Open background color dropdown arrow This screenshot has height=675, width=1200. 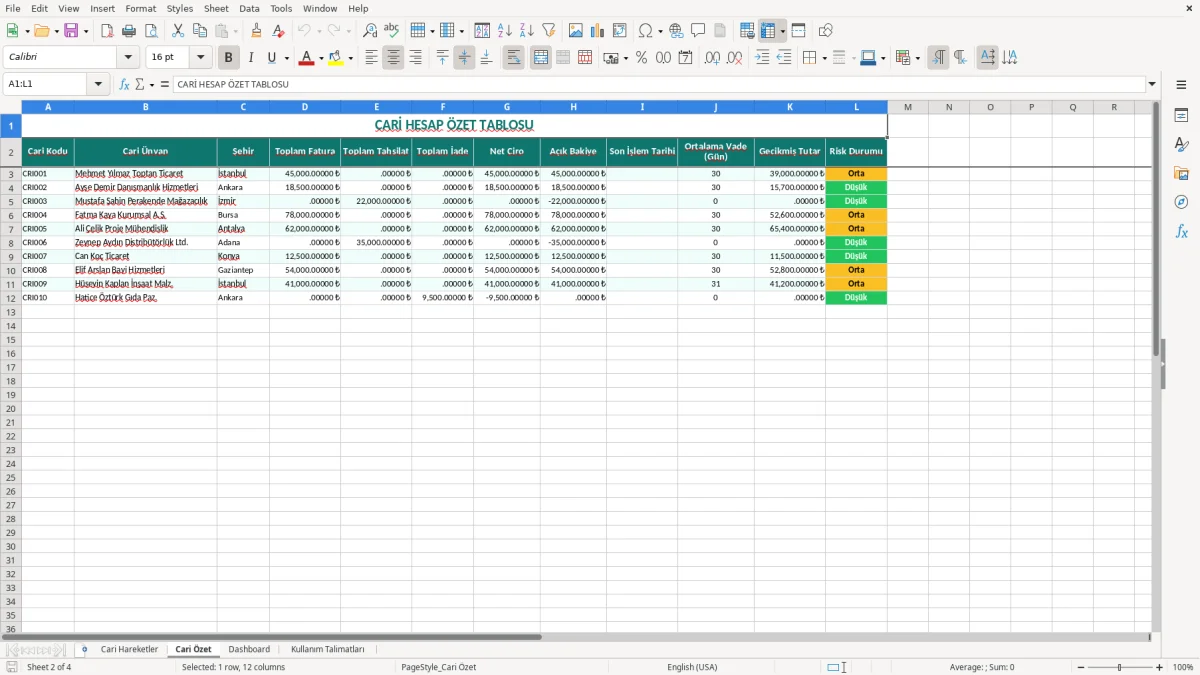350,58
